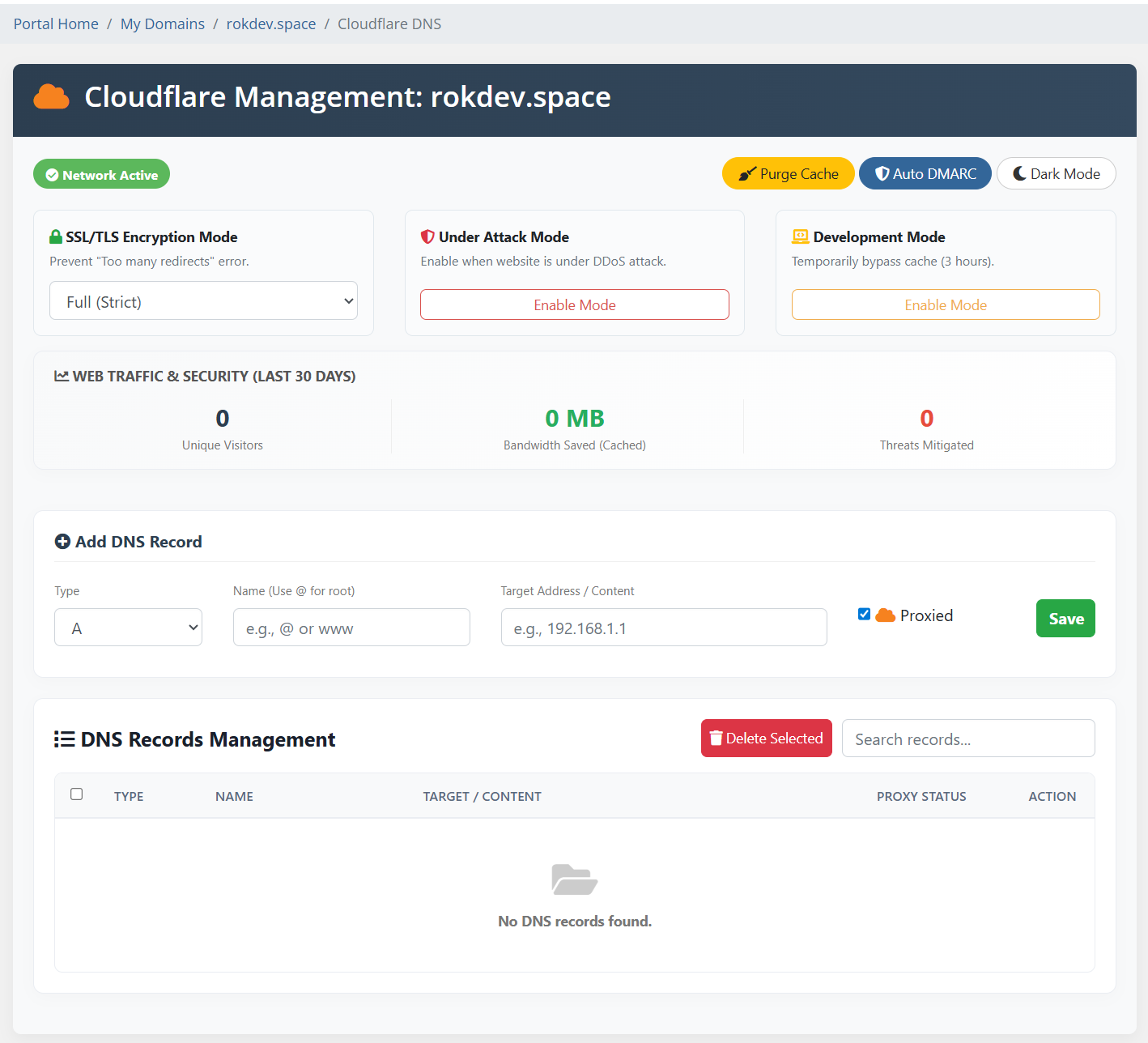Focus the DNS record Name input field

click(x=351, y=628)
